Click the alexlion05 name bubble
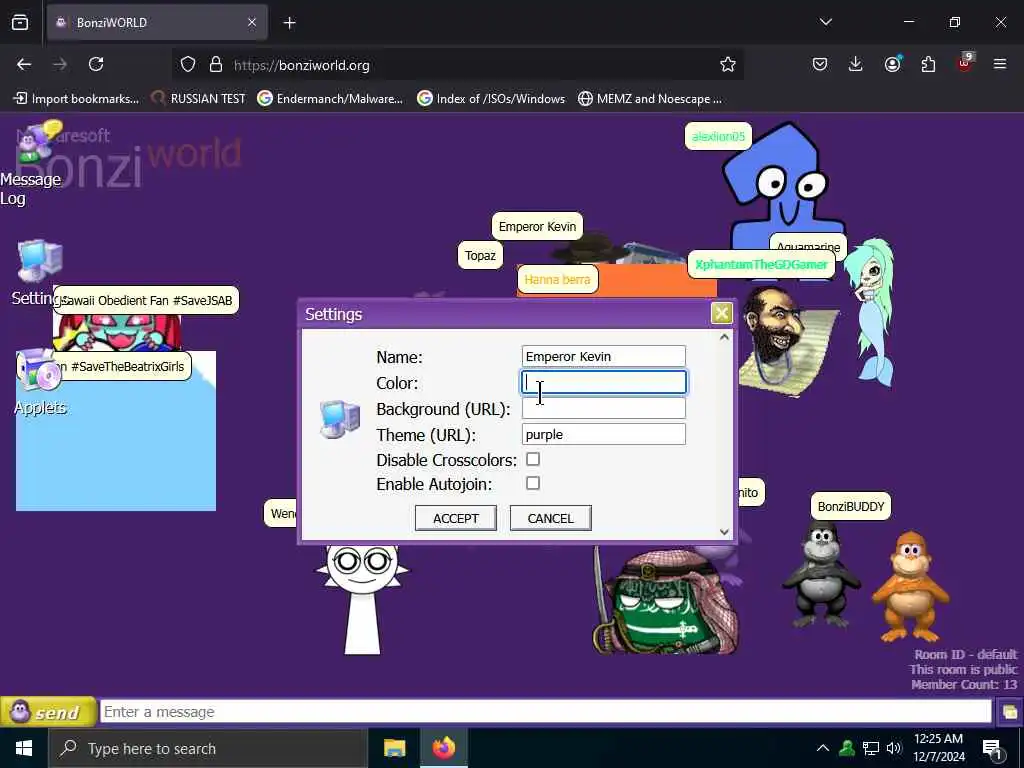This screenshot has width=1024, height=768. click(x=718, y=136)
